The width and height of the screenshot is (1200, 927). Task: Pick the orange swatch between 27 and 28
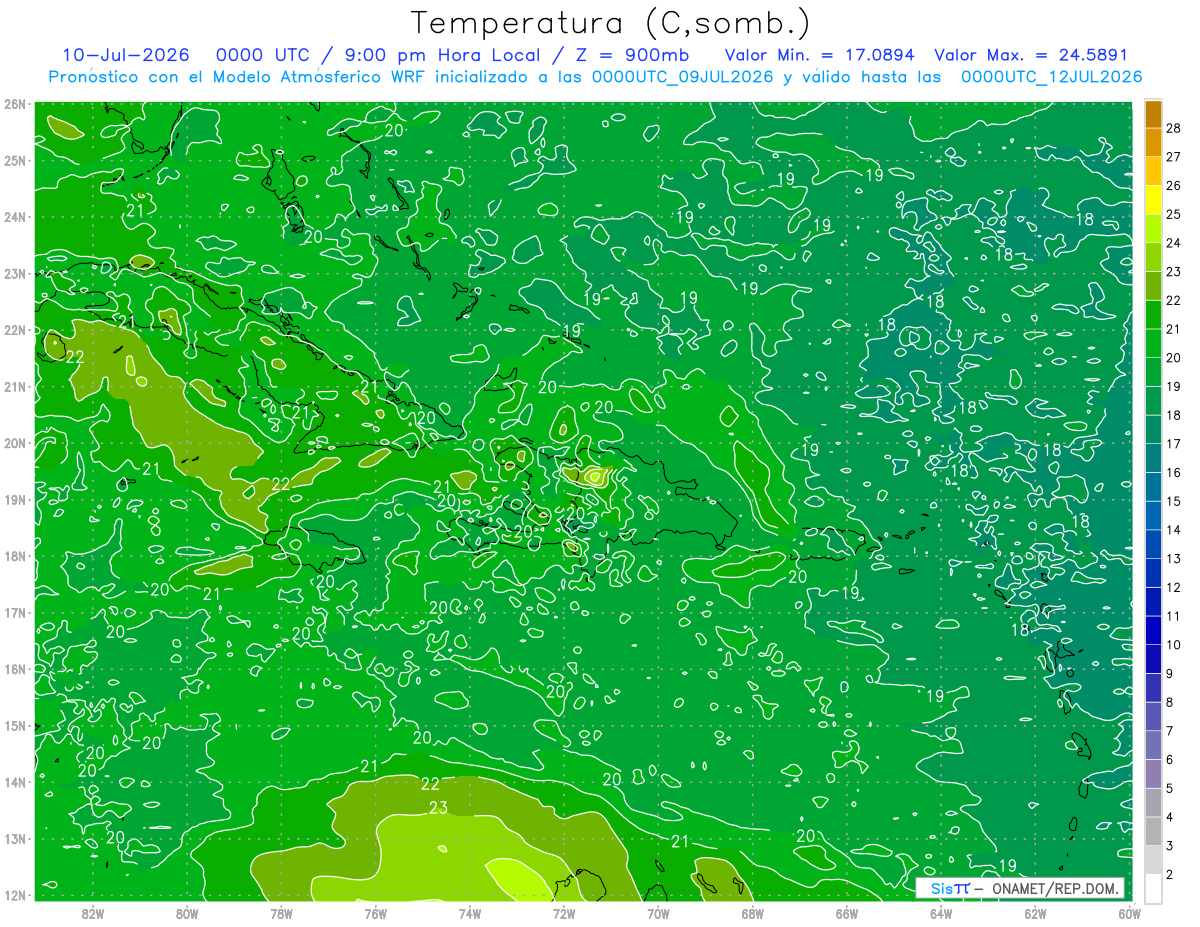coord(1153,142)
